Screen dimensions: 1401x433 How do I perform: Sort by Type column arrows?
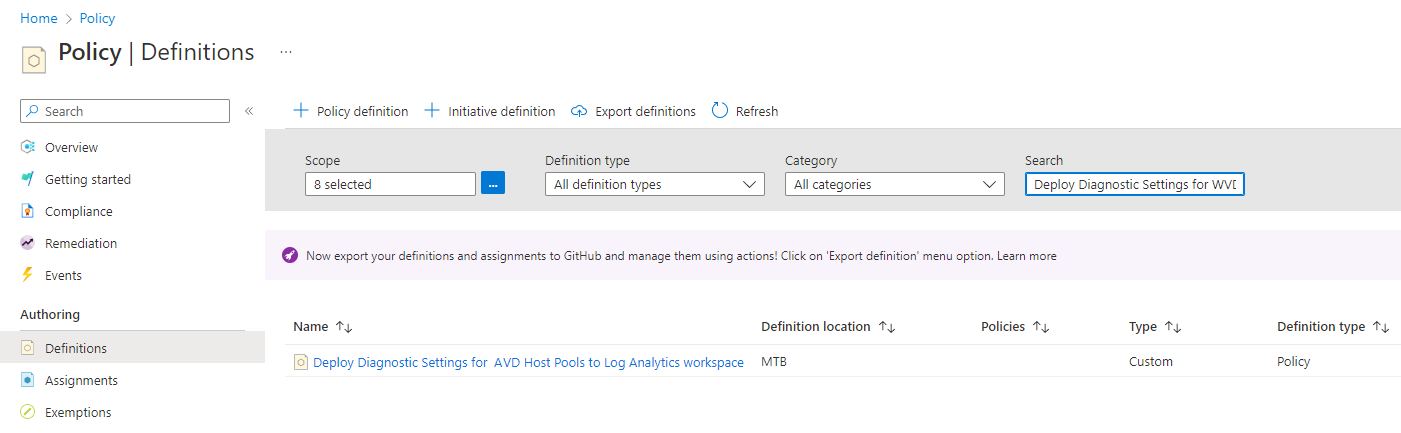tap(1174, 327)
